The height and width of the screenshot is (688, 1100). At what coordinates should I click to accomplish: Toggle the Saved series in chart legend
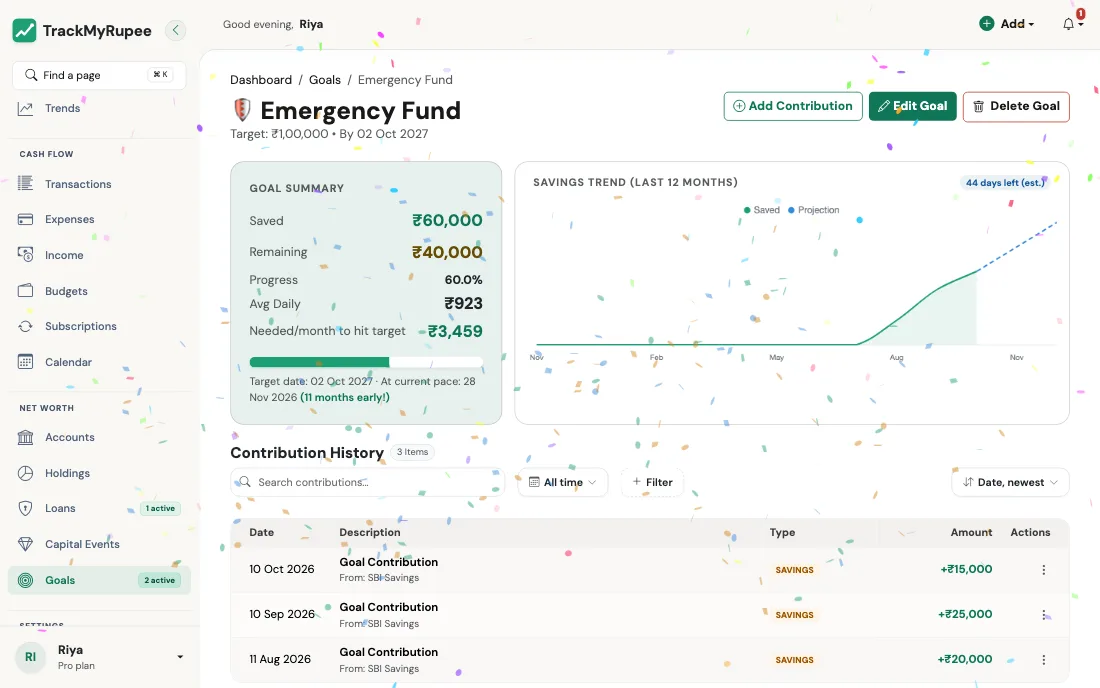click(x=762, y=210)
